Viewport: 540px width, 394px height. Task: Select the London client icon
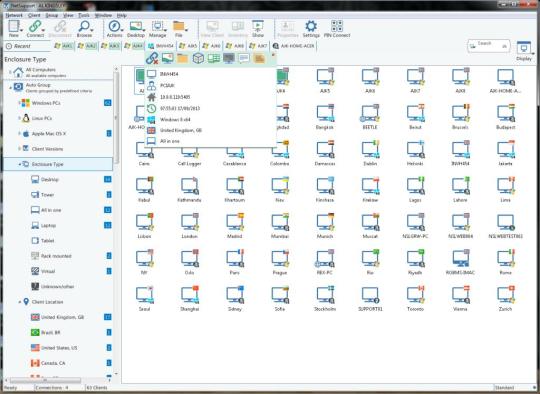pyautogui.click(x=189, y=222)
